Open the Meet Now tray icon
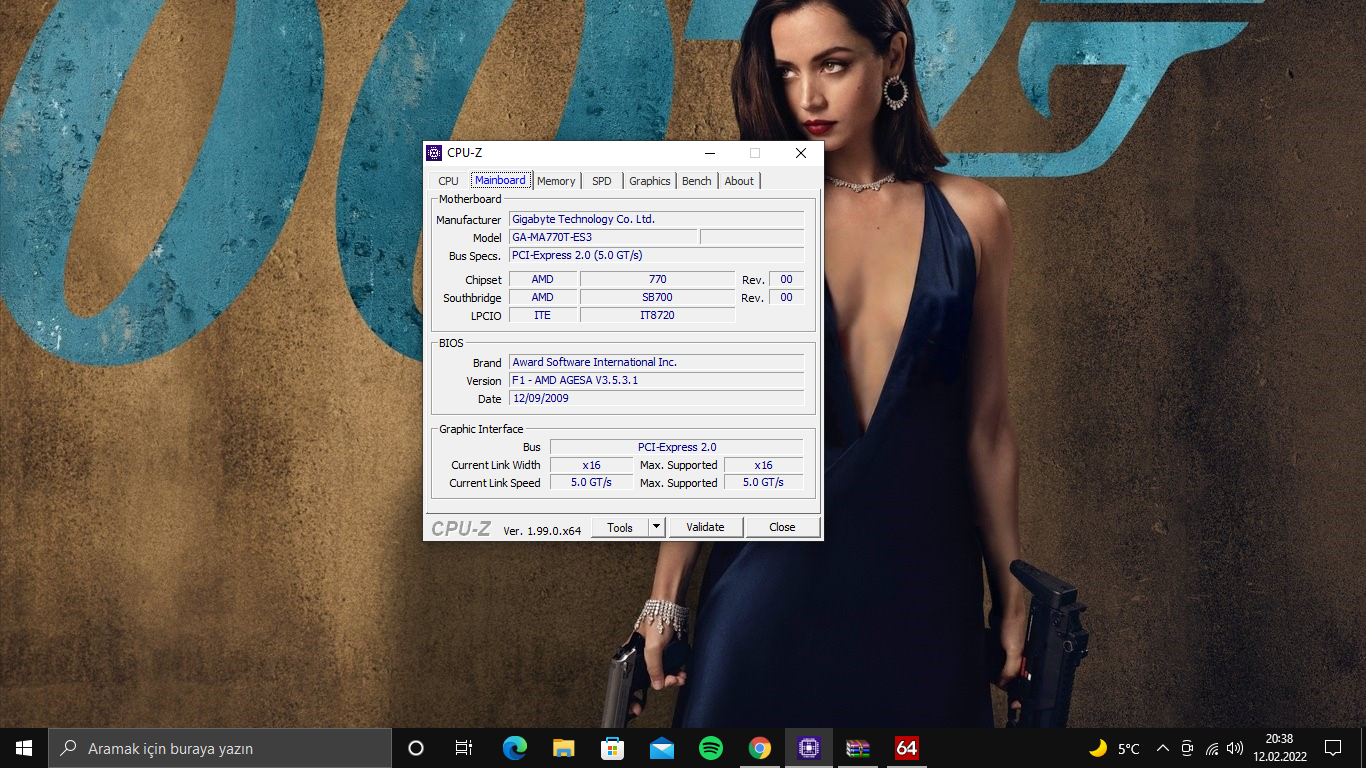Image resolution: width=1366 pixels, height=768 pixels. tap(1187, 748)
